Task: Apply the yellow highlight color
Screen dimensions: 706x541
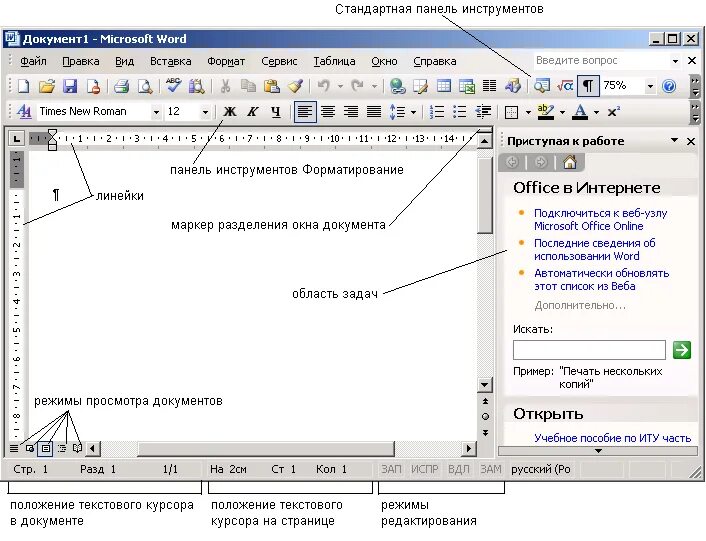Action: [546, 111]
